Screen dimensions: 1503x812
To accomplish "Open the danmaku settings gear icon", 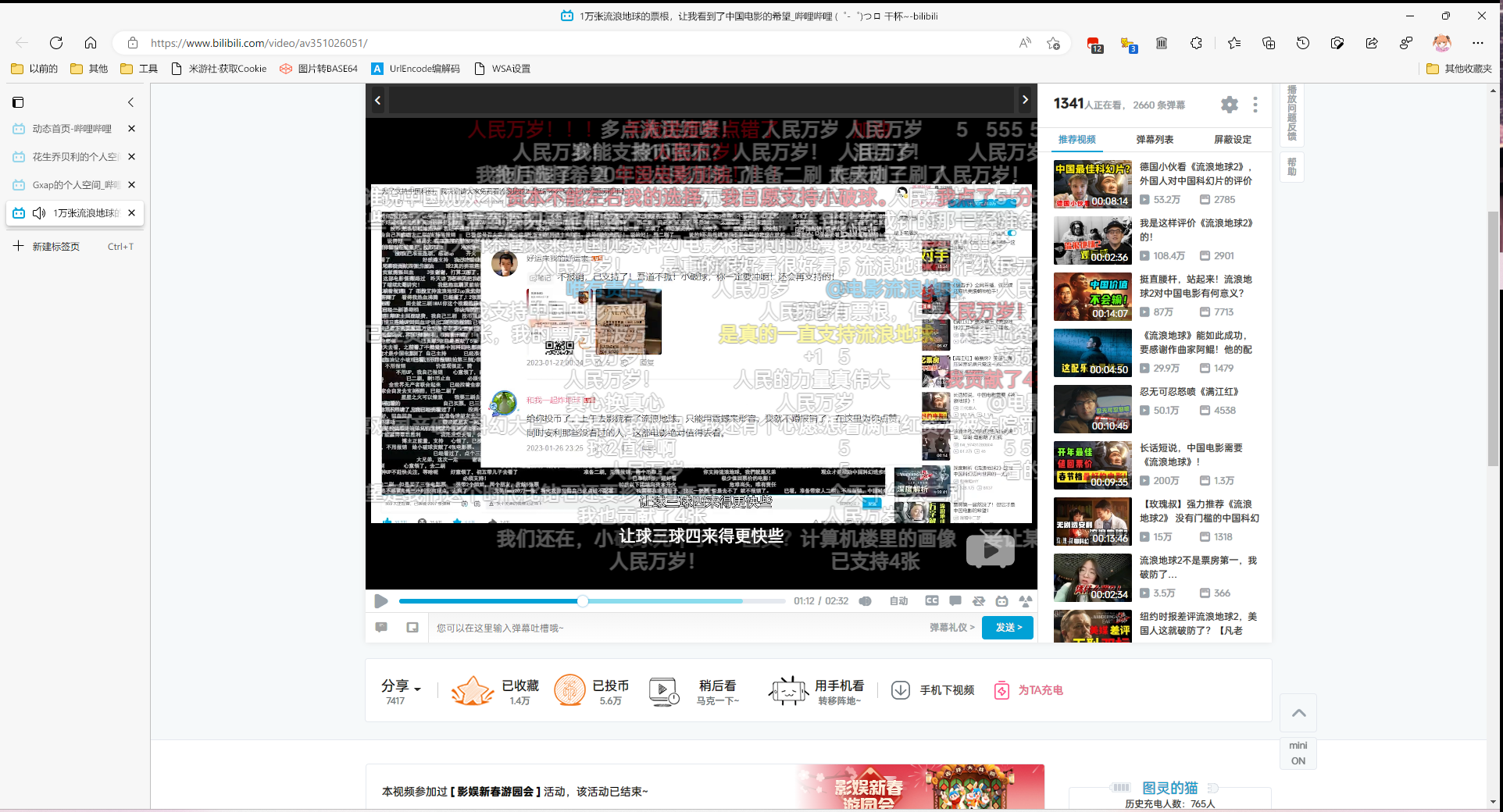I will coord(1229,104).
